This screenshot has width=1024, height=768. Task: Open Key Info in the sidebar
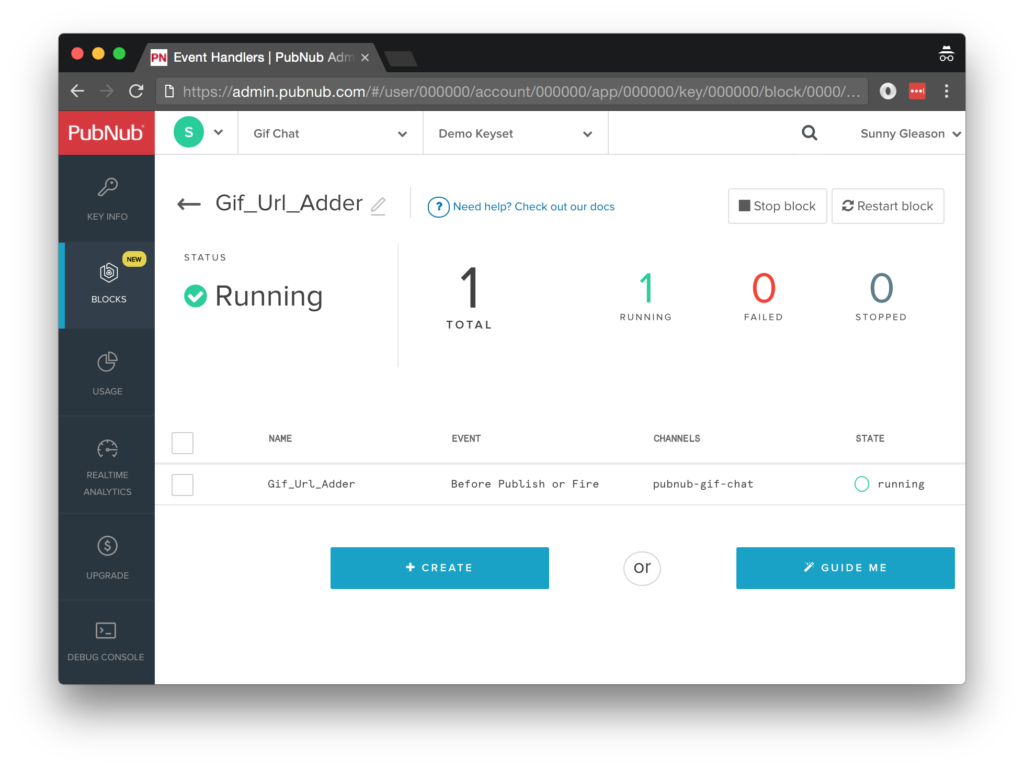pyautogui.click(x=107, y=198)
